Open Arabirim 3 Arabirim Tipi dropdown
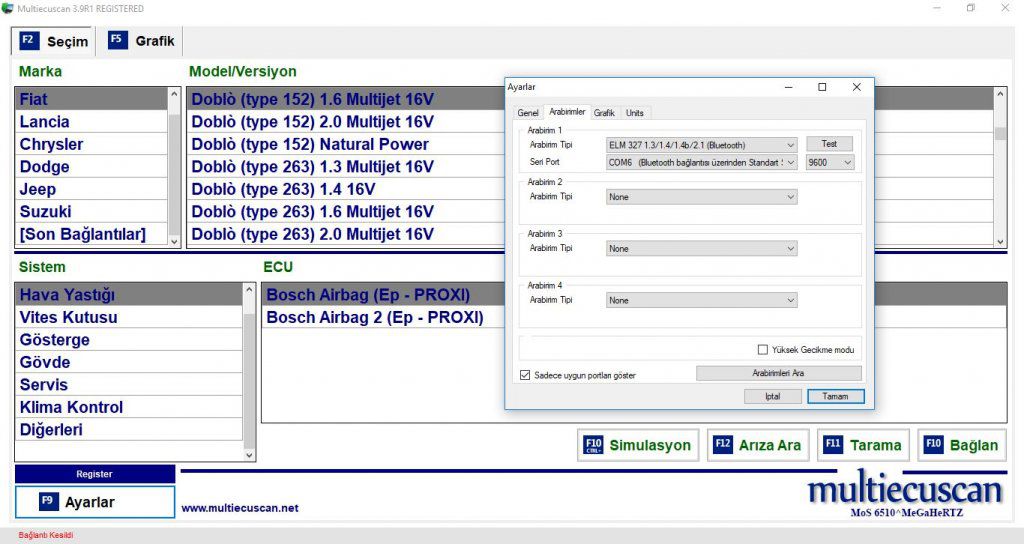1024x544 pixels. point(701,248)
